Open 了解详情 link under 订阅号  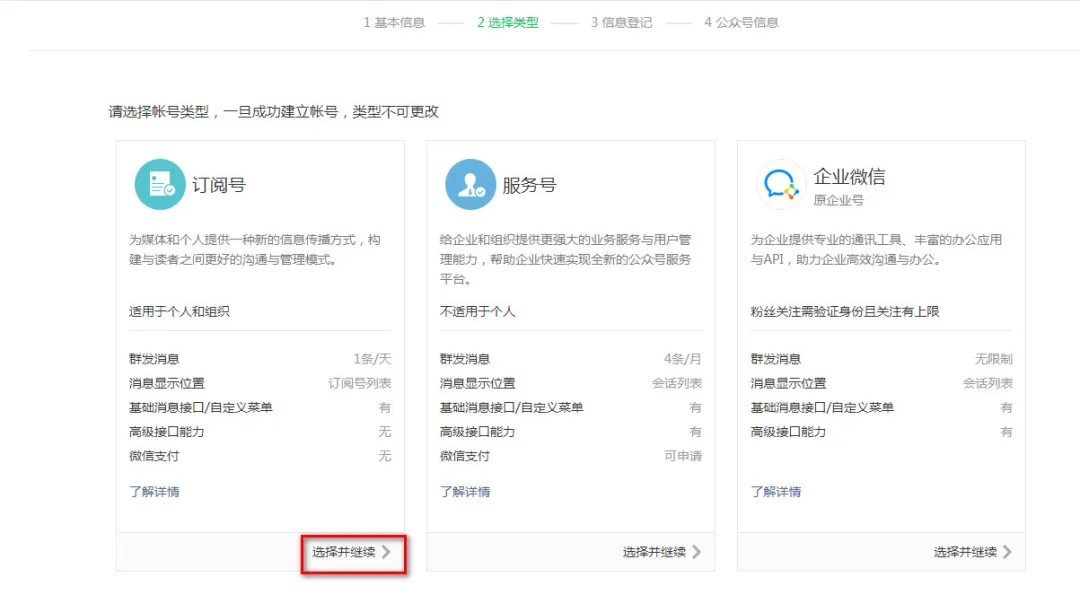click(x=154, y=492)
